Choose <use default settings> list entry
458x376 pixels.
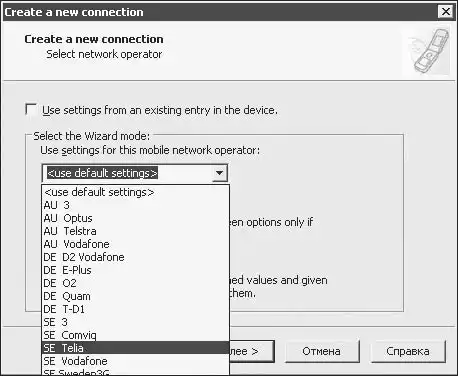pyautogui.click(x=135, y=192)
